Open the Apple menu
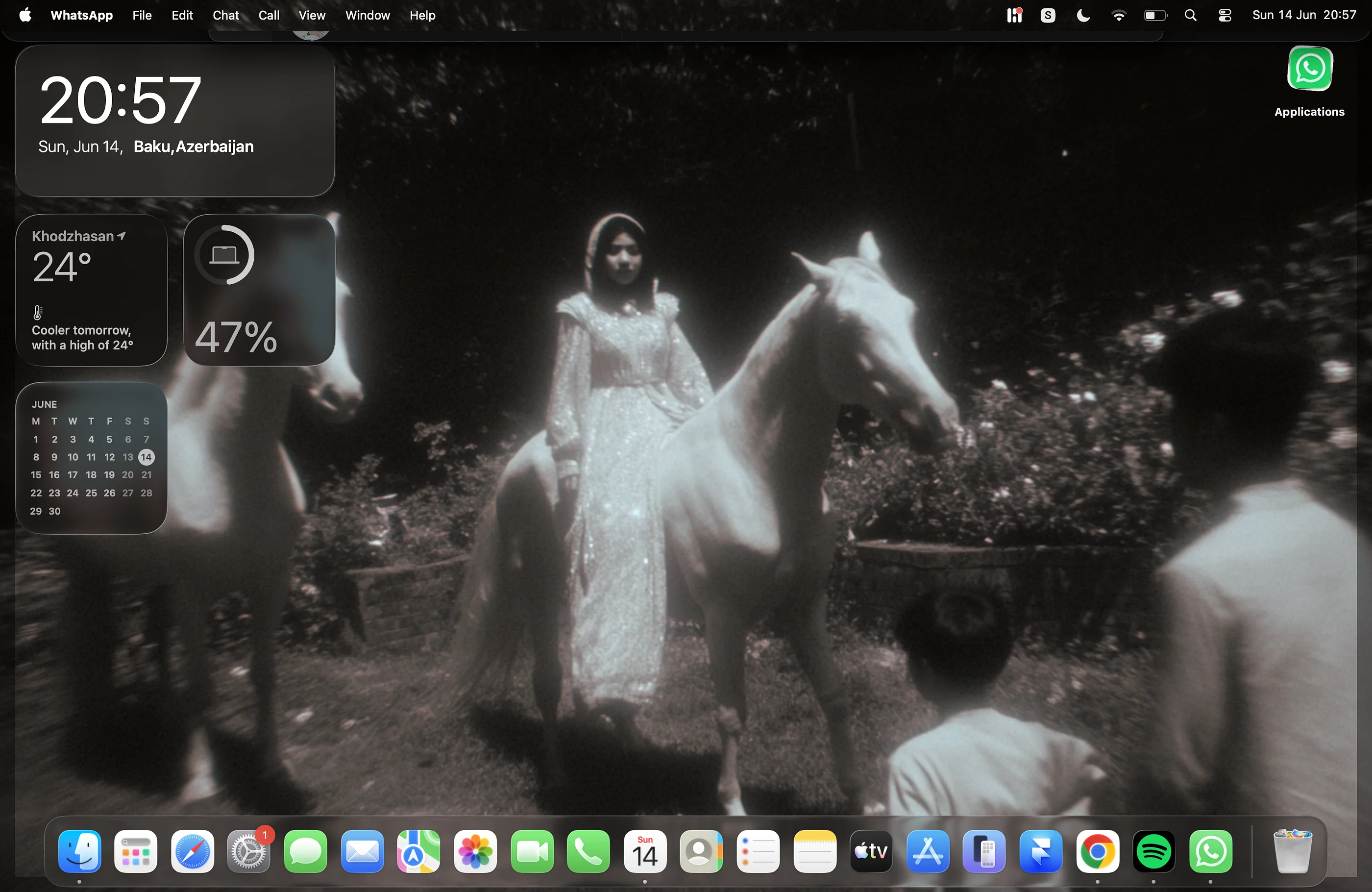1372x892 pixels. click(x=25, y=15)
